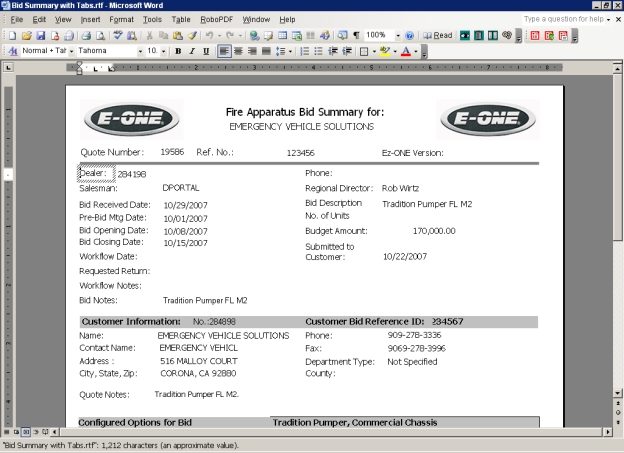Open the Help menu
Image resolution: width=624 pixels, height=453 pixels.
point(287,19)
